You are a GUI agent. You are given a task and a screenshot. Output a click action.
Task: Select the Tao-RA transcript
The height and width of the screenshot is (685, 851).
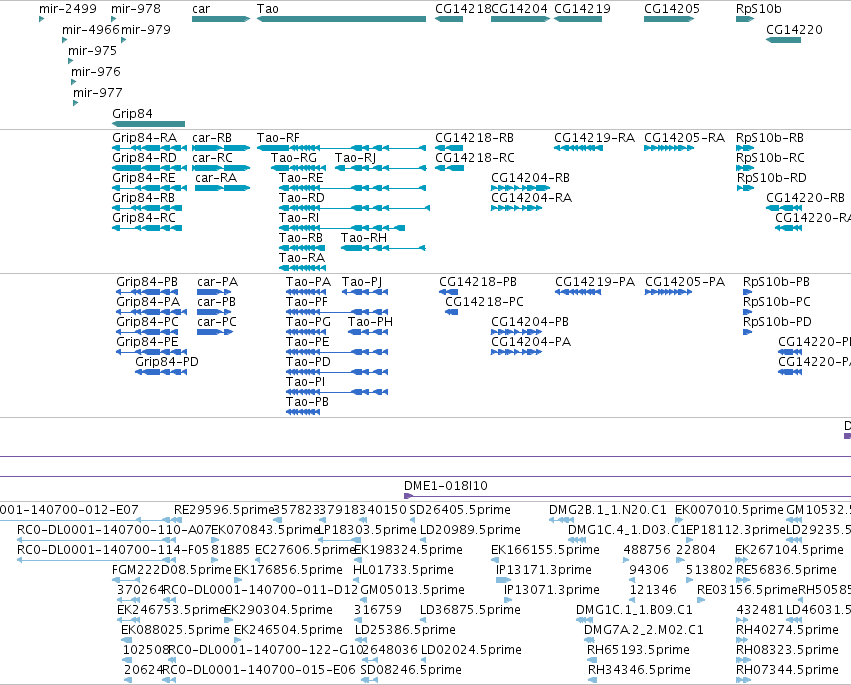[x=302, y=268]
